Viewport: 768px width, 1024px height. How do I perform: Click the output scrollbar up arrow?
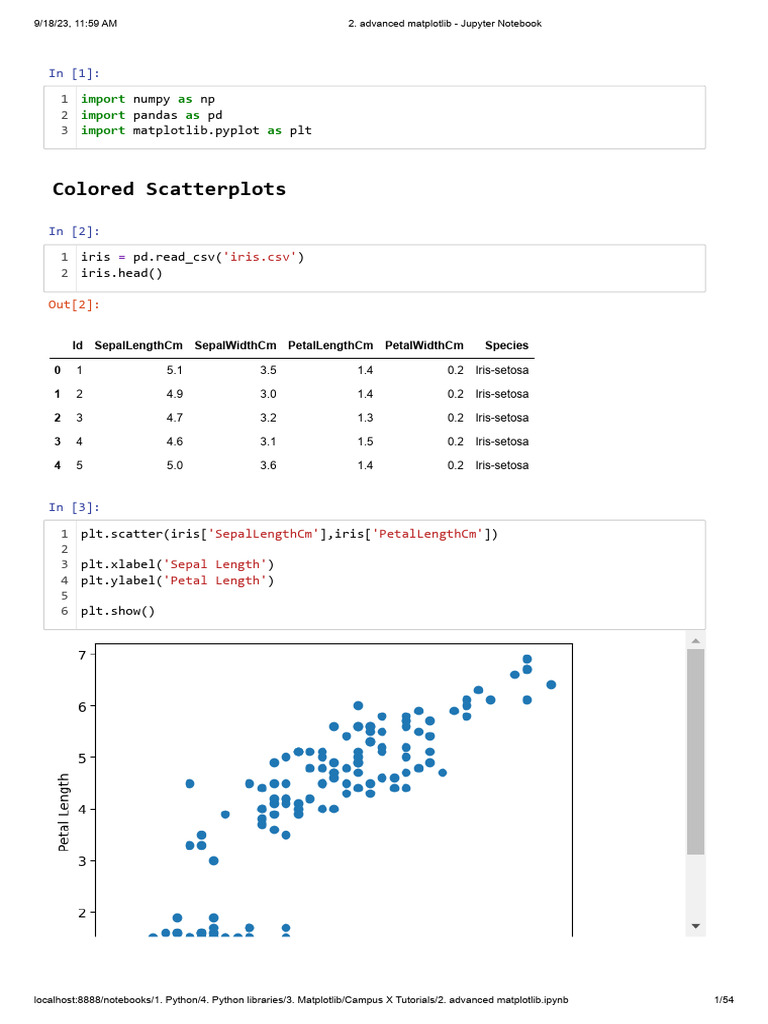click(695, 639)
